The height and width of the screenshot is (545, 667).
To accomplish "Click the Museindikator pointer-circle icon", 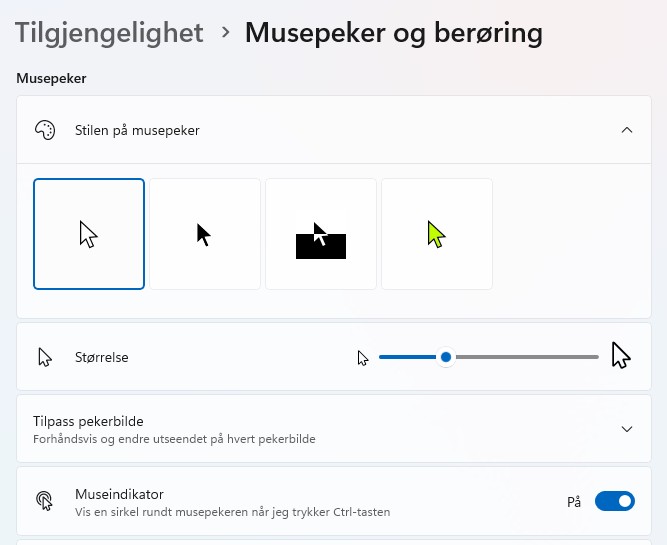I will tap(45, 501).
